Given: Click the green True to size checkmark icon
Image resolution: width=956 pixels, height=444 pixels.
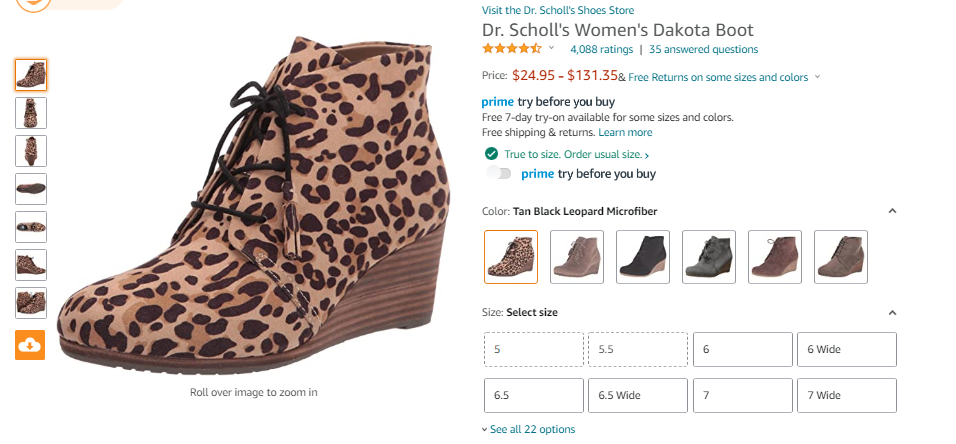Looking at the screenshot, I should [491, 154].
